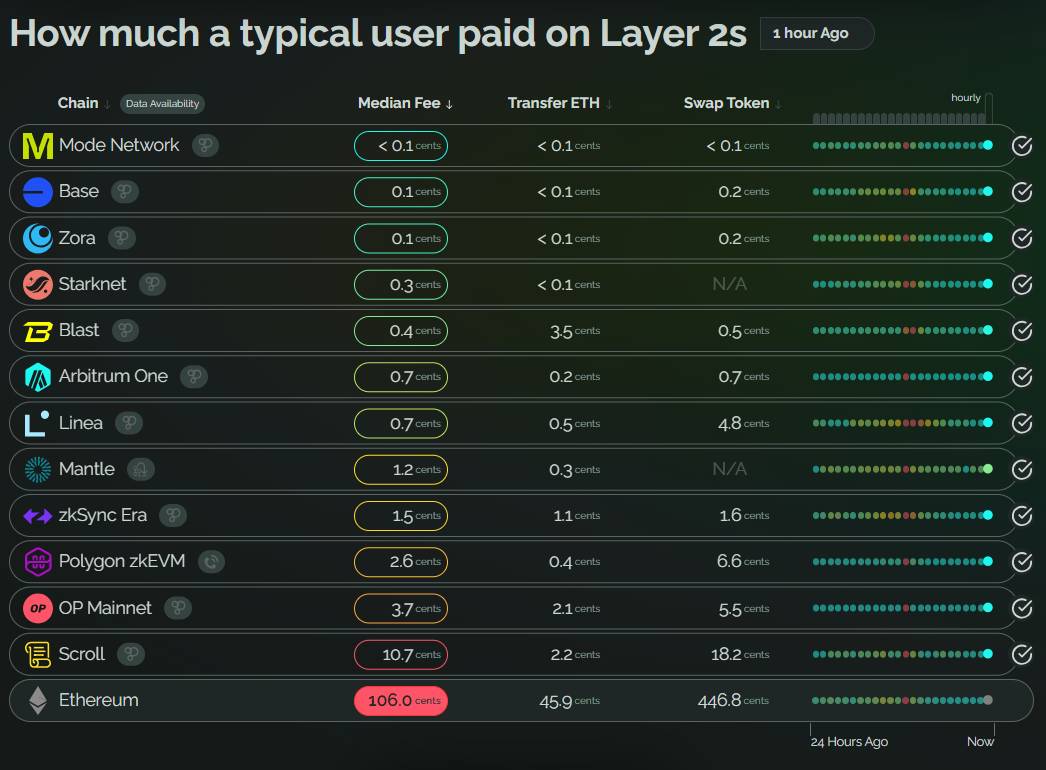Click Ethereum's 106.0 cents median fee pill

[401, 701]
